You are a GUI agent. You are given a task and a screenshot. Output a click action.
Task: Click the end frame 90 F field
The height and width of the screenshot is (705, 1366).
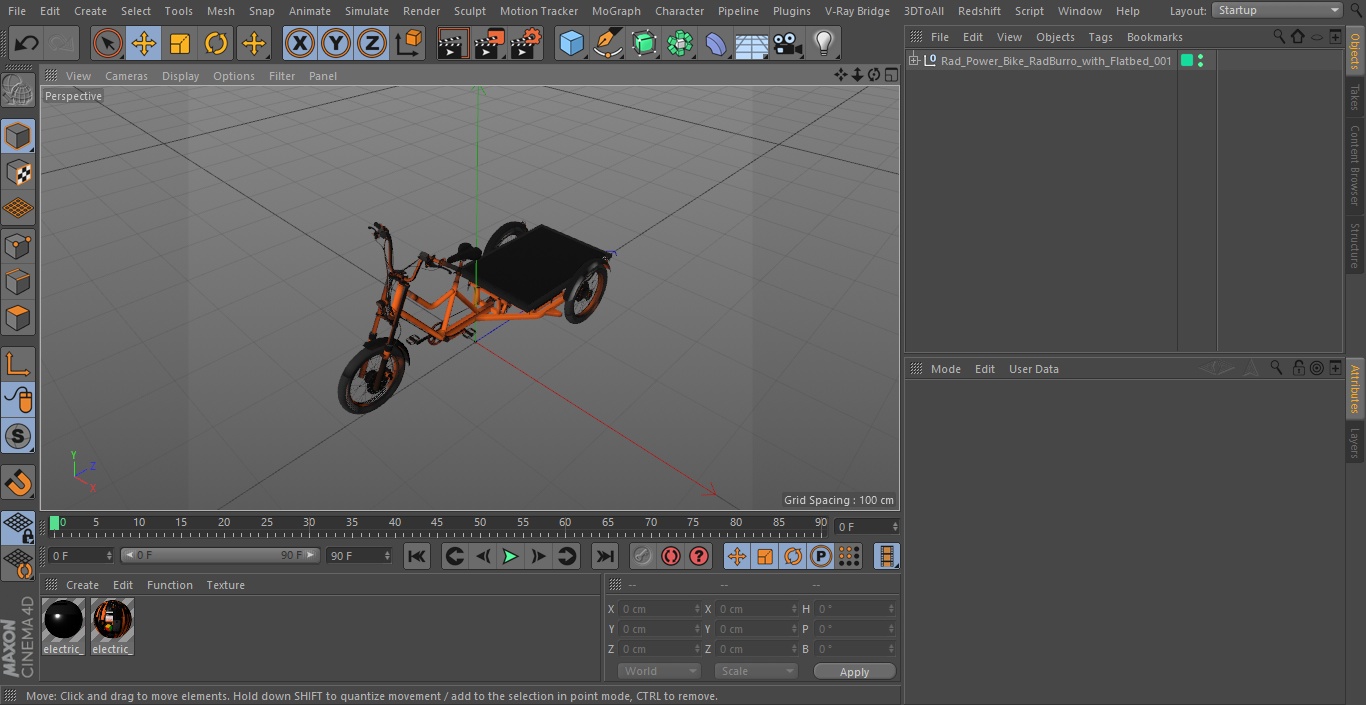coord(358,555)
